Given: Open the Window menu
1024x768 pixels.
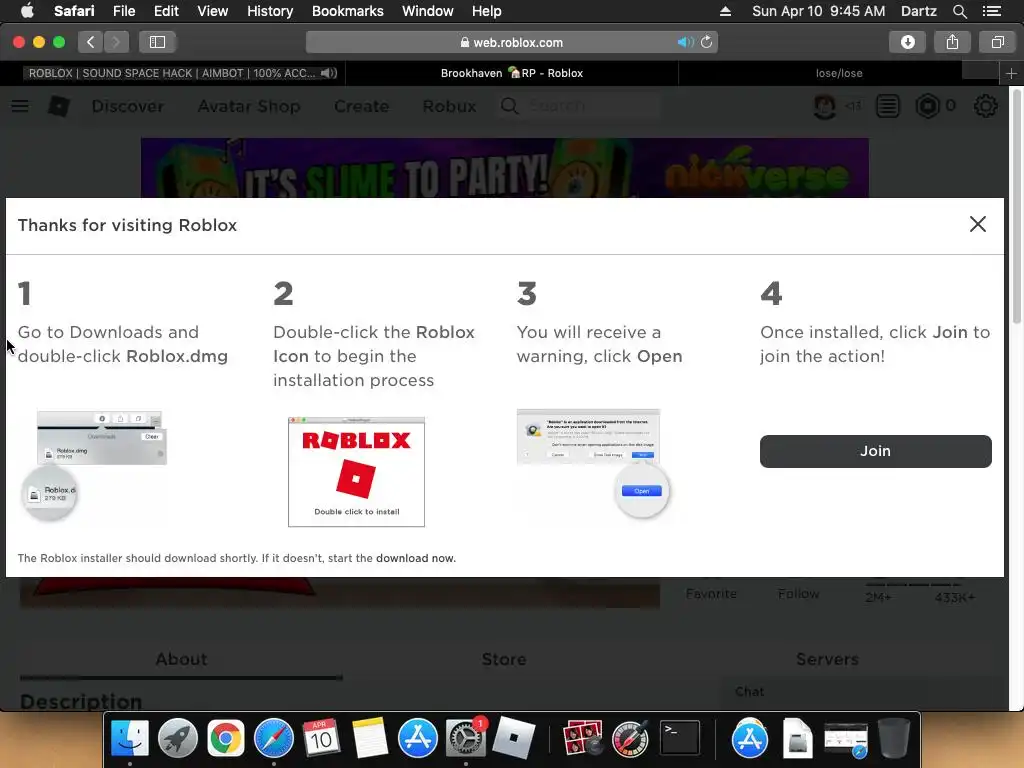Looking at the screenshot, I should point(427,11).
